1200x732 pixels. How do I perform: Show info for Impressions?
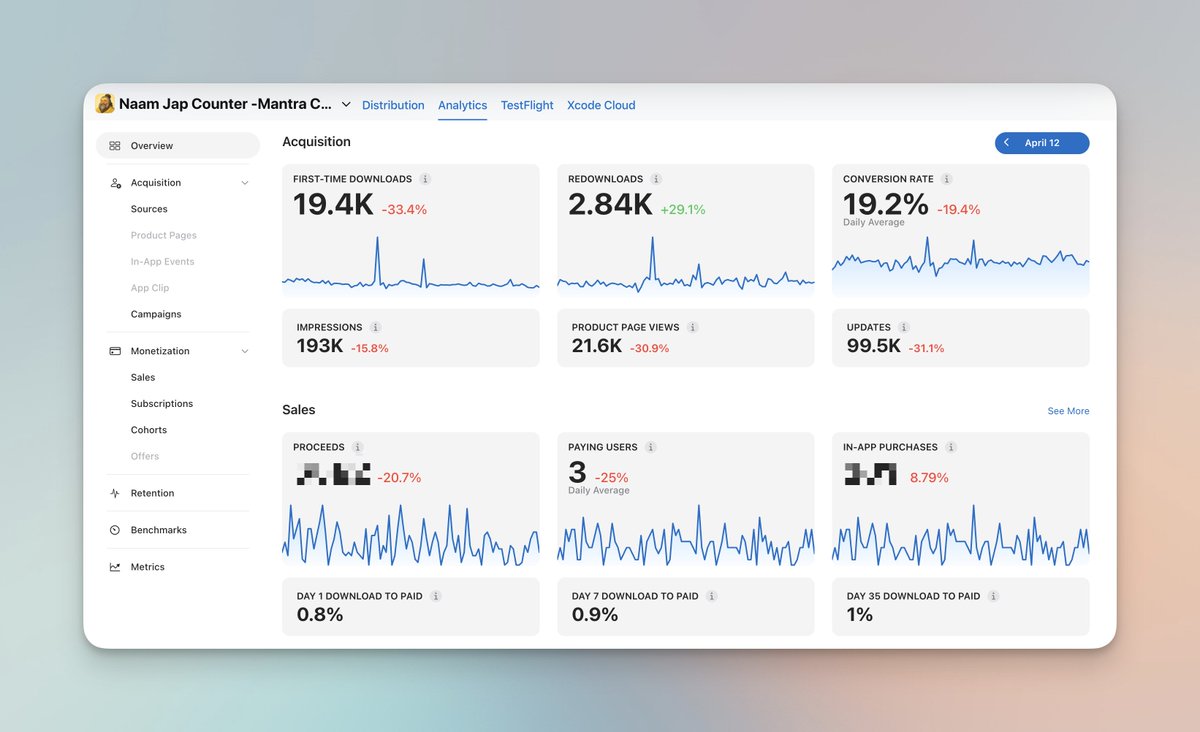click(376, 327)
